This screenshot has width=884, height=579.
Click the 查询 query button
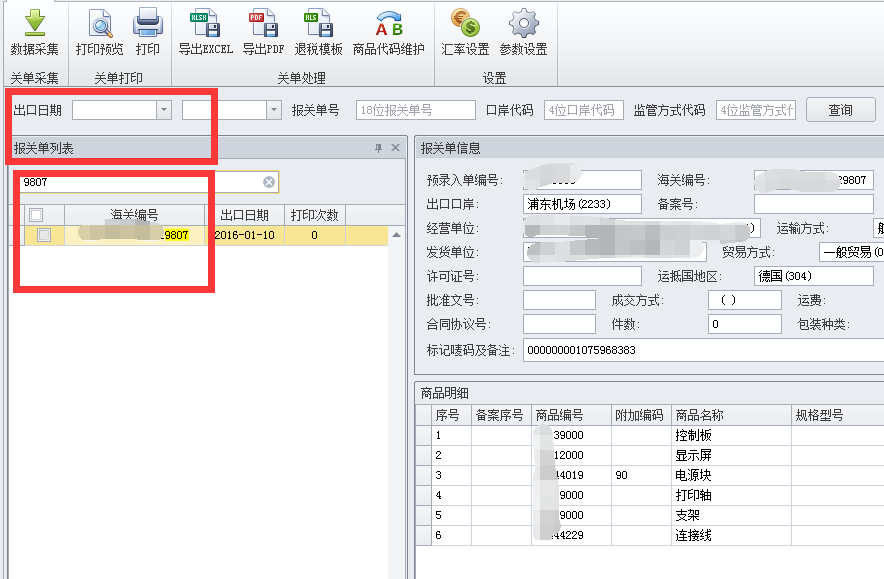click(x=840, y=110)
